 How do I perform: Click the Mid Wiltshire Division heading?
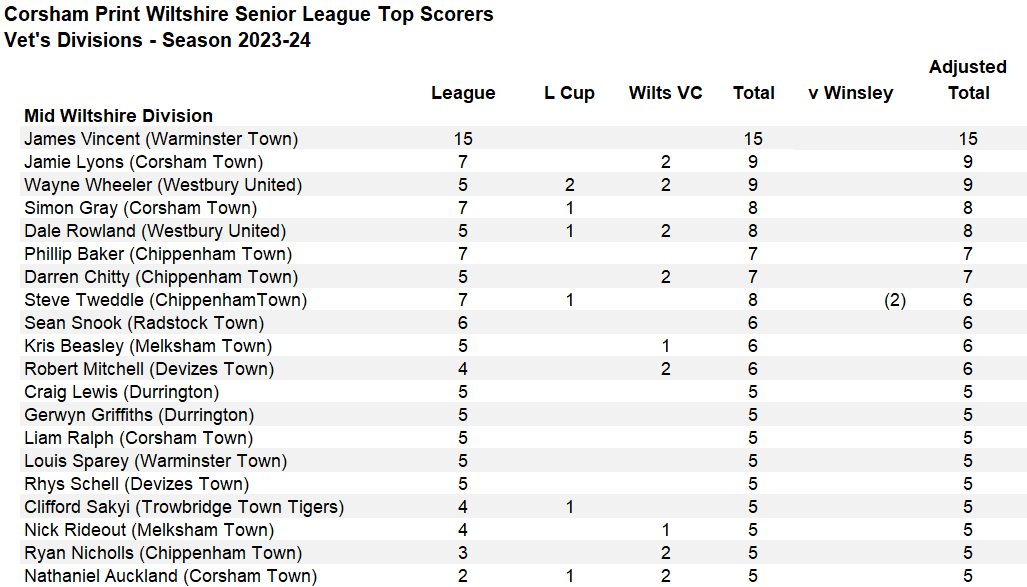pyautogui.click(x=118, y=116)
